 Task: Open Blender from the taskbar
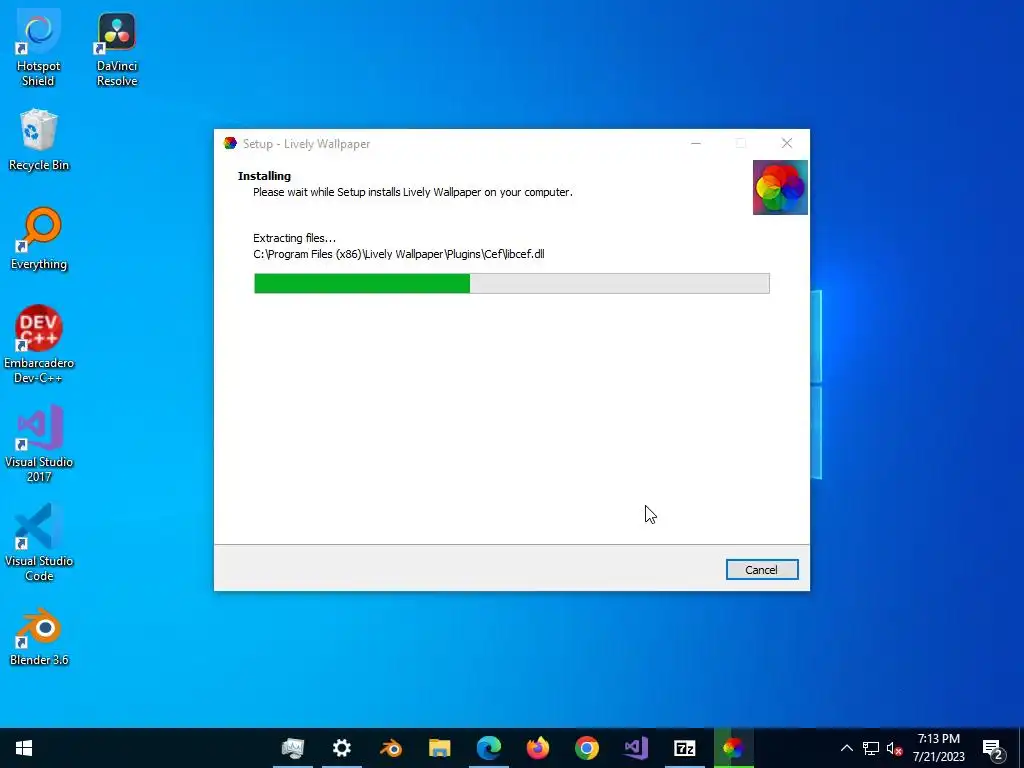391,748
